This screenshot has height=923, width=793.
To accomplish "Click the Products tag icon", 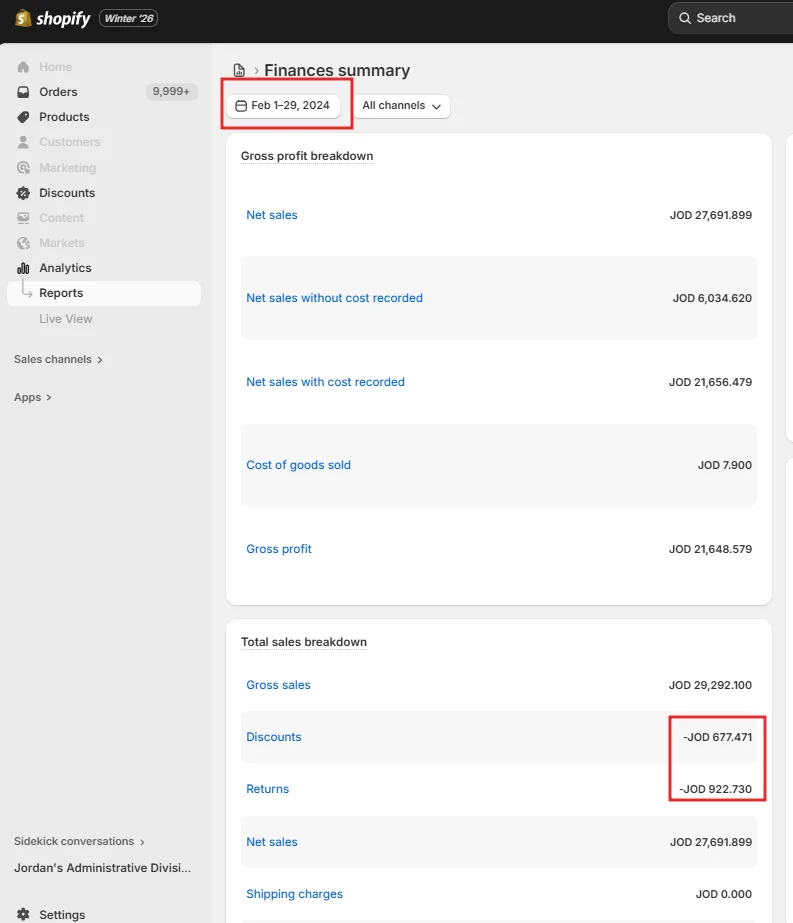I will (22, 117).
